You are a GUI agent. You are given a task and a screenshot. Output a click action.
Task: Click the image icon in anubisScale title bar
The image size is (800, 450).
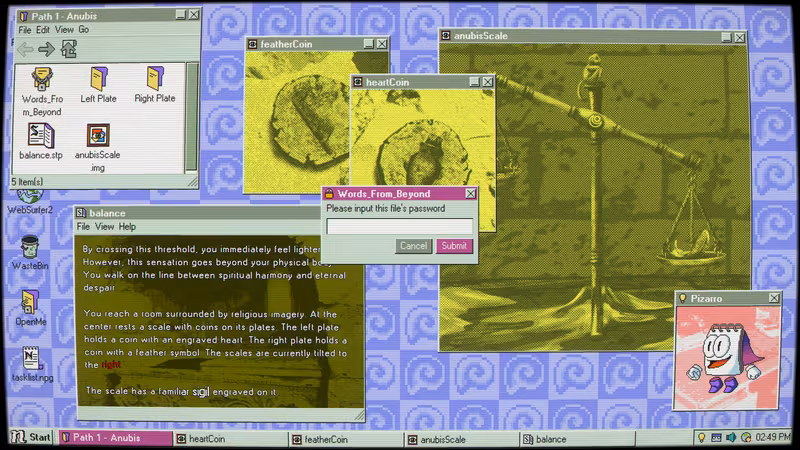click(x=446, y=36)
